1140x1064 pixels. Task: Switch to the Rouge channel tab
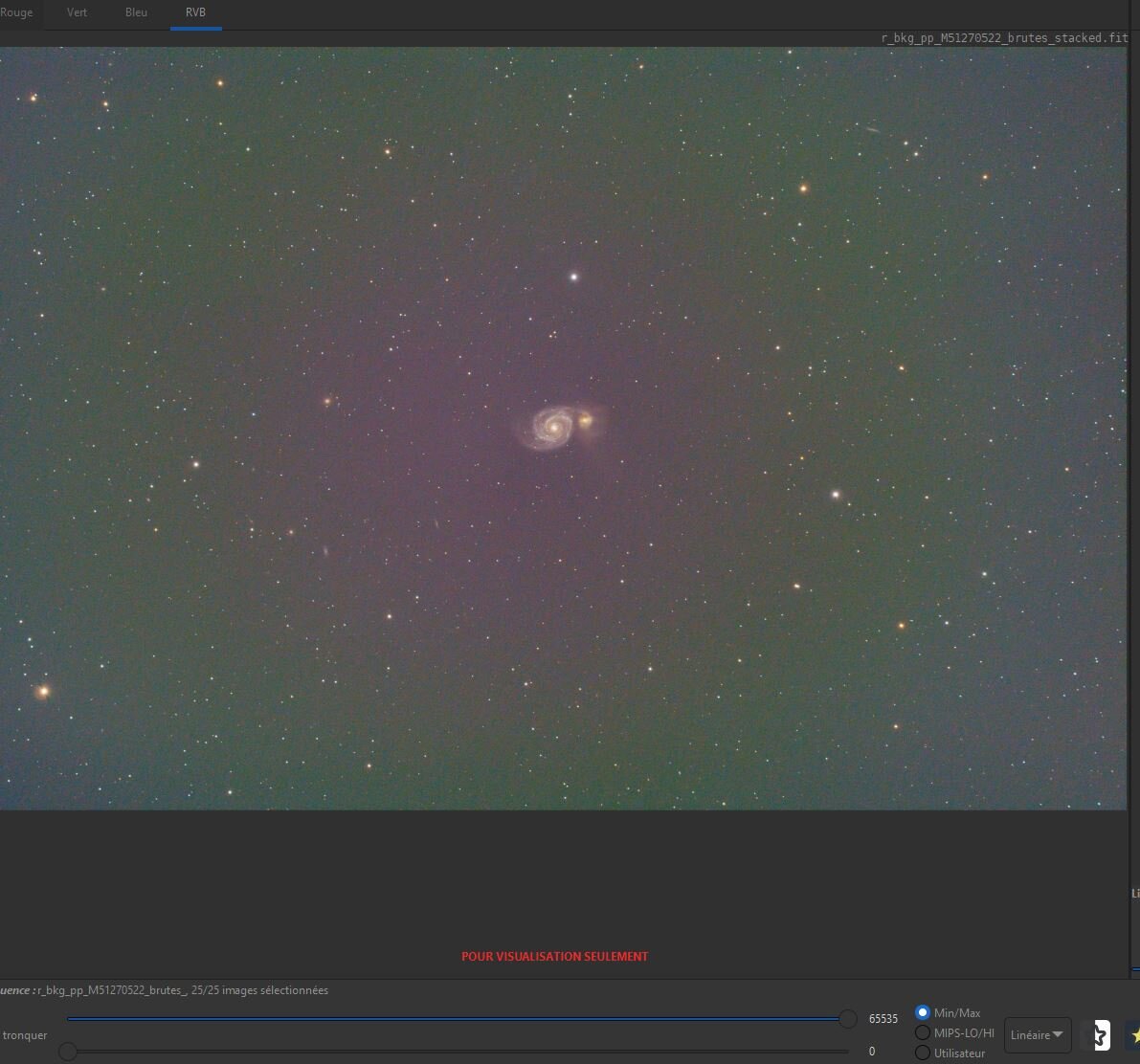(x=16, y=12)
